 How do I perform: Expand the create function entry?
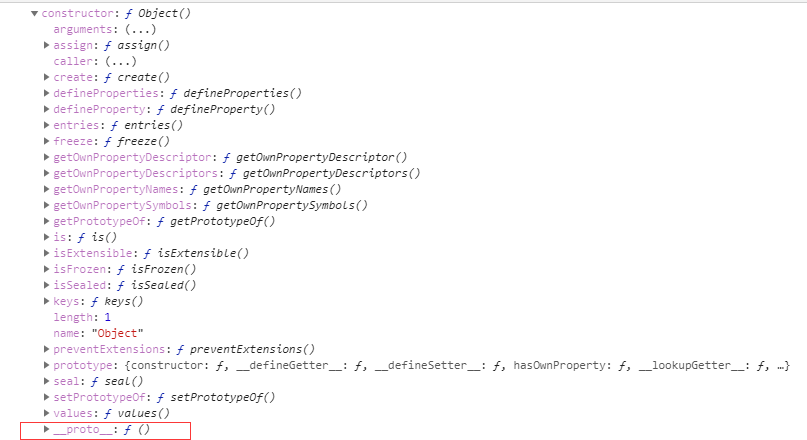(46, 77)
